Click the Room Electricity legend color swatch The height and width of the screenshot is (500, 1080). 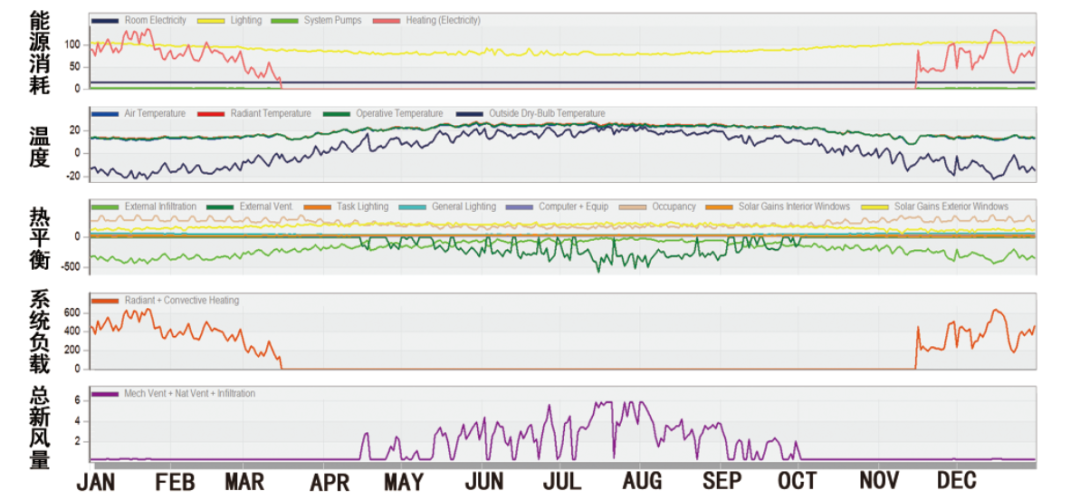tap(105, 21)
